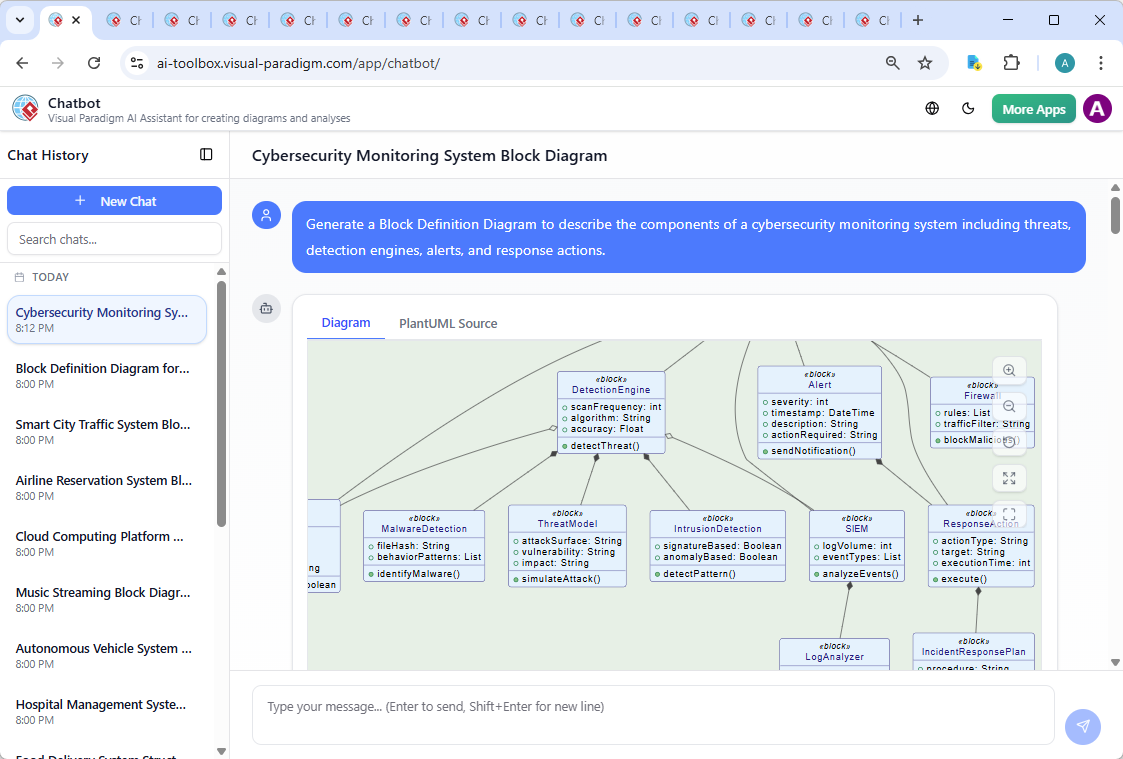The height and width of the screenshot is (759, 1123).
Task: Collapse the Chat History panel
Action: pos(206,154)
